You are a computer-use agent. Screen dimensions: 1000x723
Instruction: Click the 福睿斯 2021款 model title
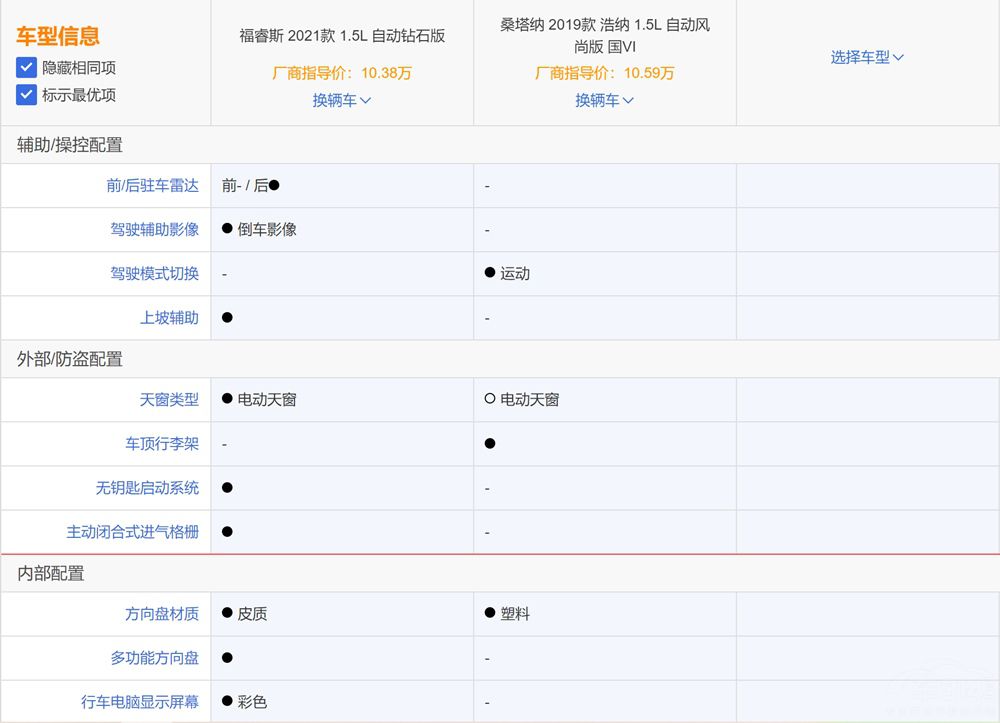[342, 36]
